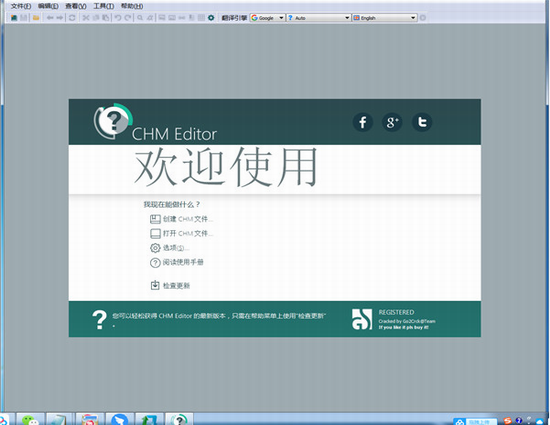Click the forward arrow toolbar icon

[60, 18]
